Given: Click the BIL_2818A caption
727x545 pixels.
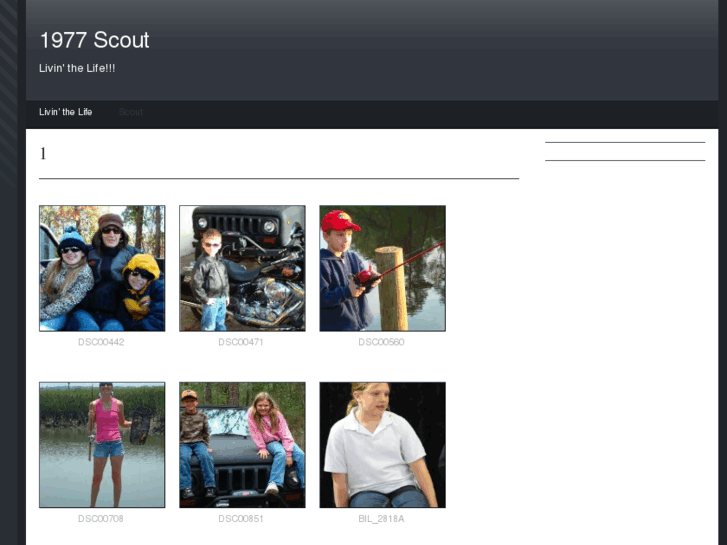Looking at the screenshot, I should (x=382, y=519).
